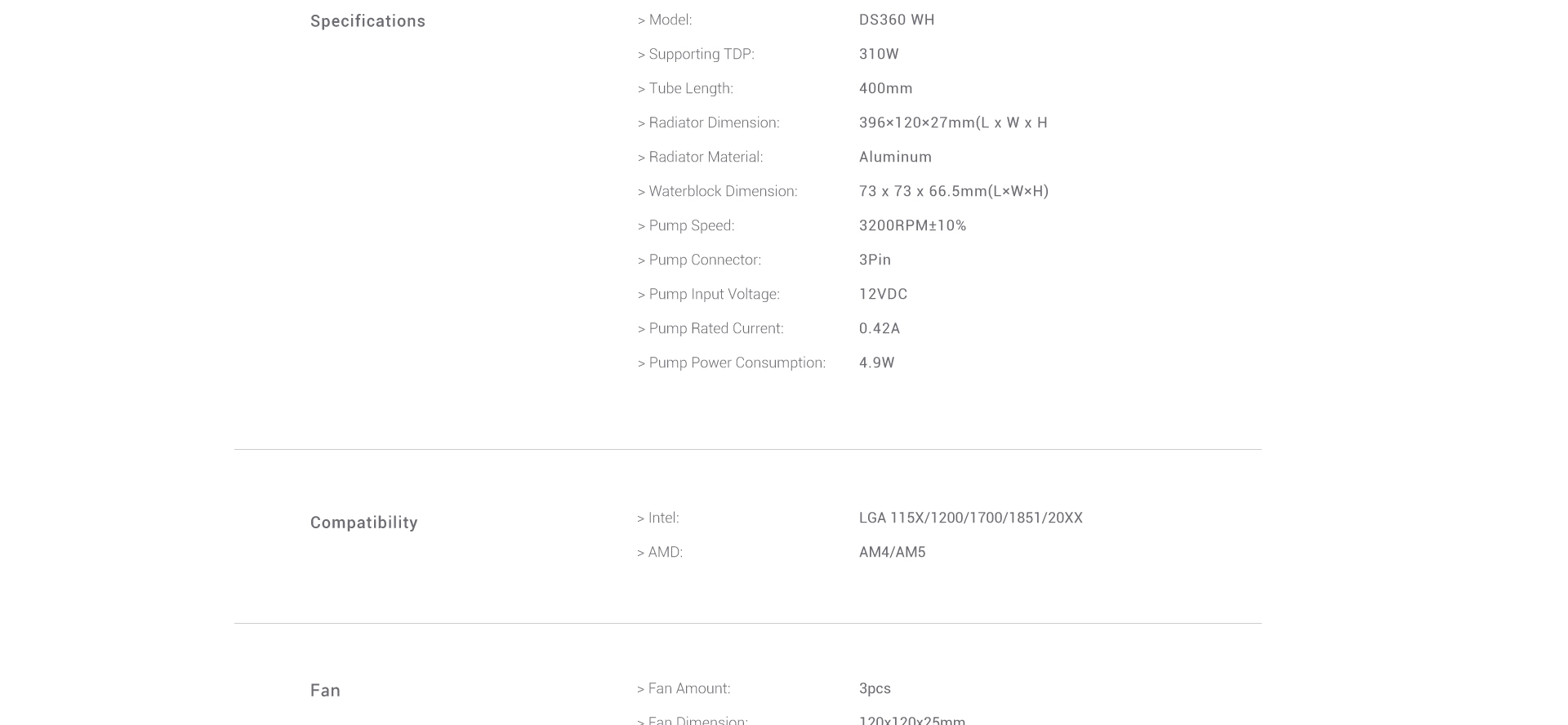This screenshot has width=1568, height=725.
Task: Click the Compatibility section heading
Action: 363,523
